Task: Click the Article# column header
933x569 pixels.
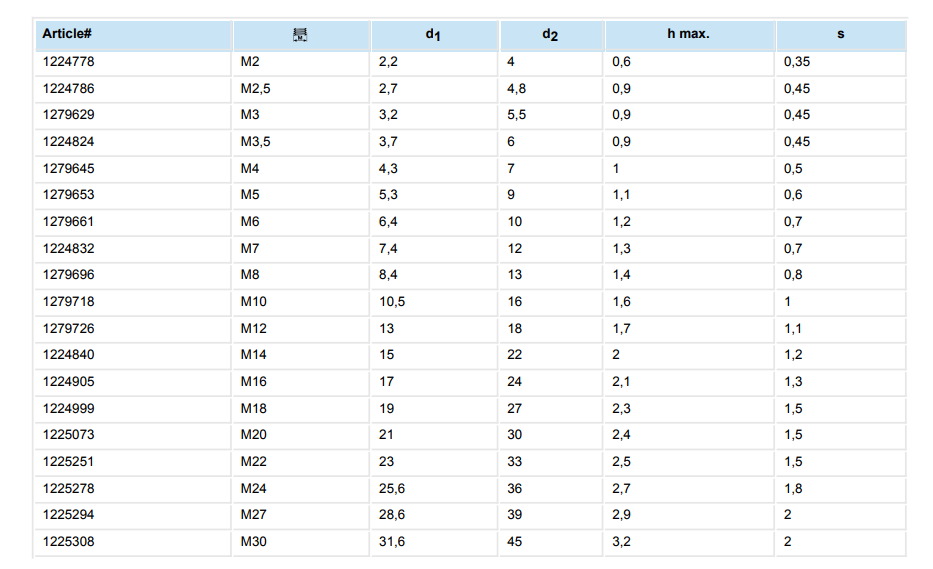Action: [67, 34]
